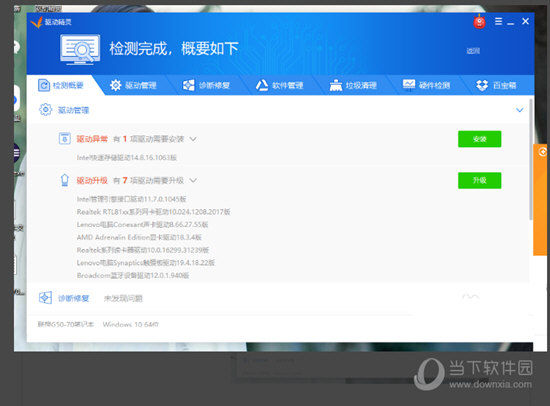Select Broadcom 蓝牙设备驱动 12.0.1.940 entry
Screen dimensions: 550x406
pos(133,275)
